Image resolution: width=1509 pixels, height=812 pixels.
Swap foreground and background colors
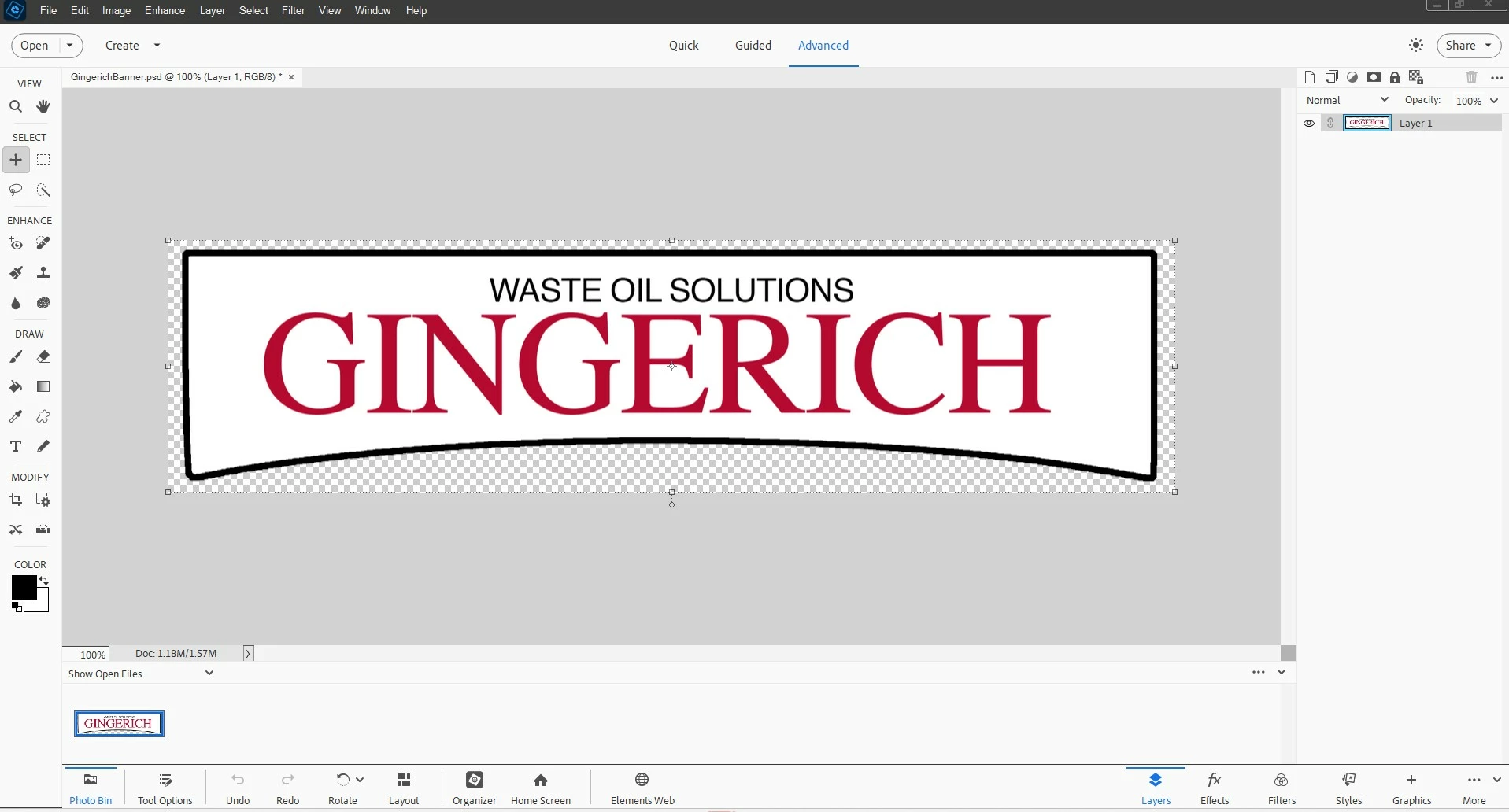click(x=44, y=581)
